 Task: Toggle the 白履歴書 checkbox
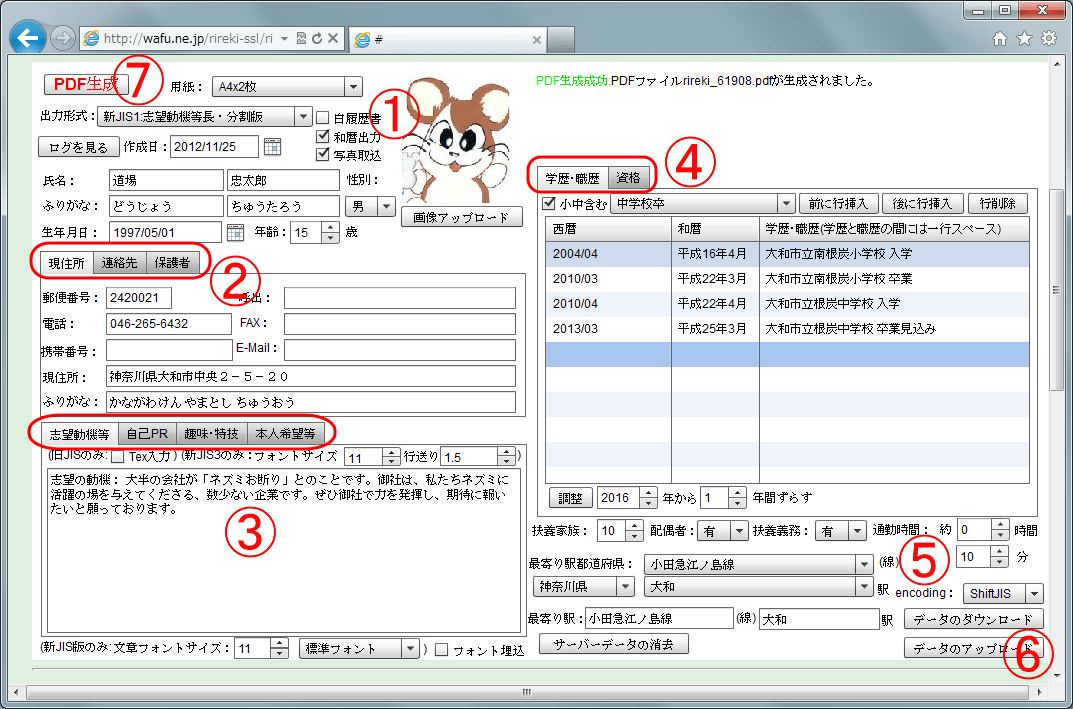coord(323,118)
